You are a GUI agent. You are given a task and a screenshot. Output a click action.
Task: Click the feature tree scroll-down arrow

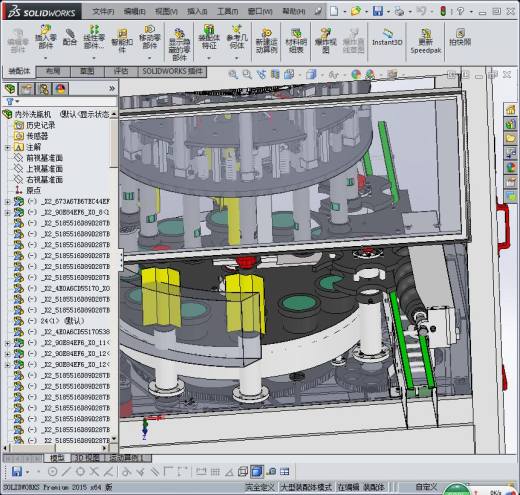(114, 439)
